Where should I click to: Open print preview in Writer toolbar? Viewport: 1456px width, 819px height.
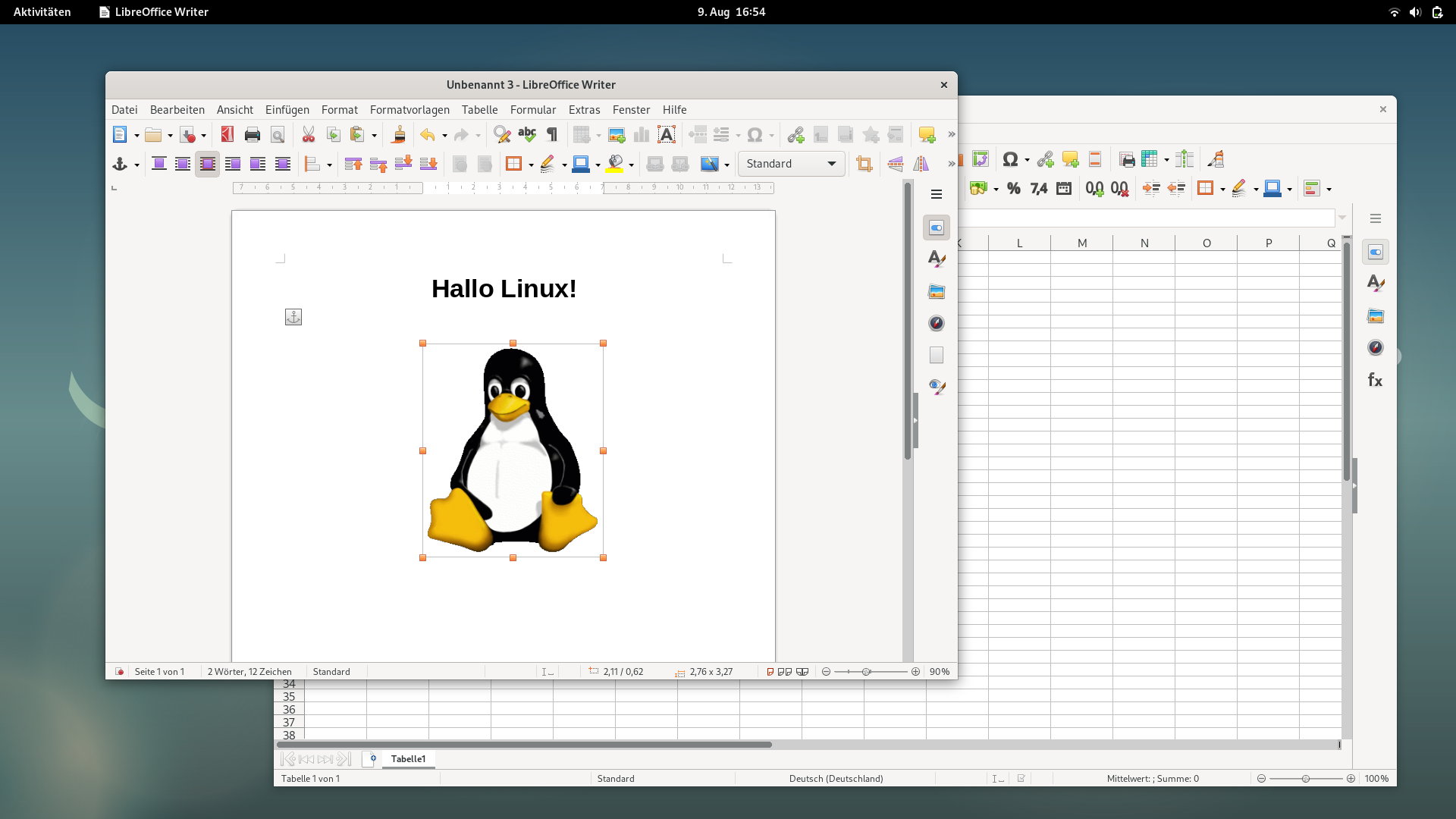(278, 135)
